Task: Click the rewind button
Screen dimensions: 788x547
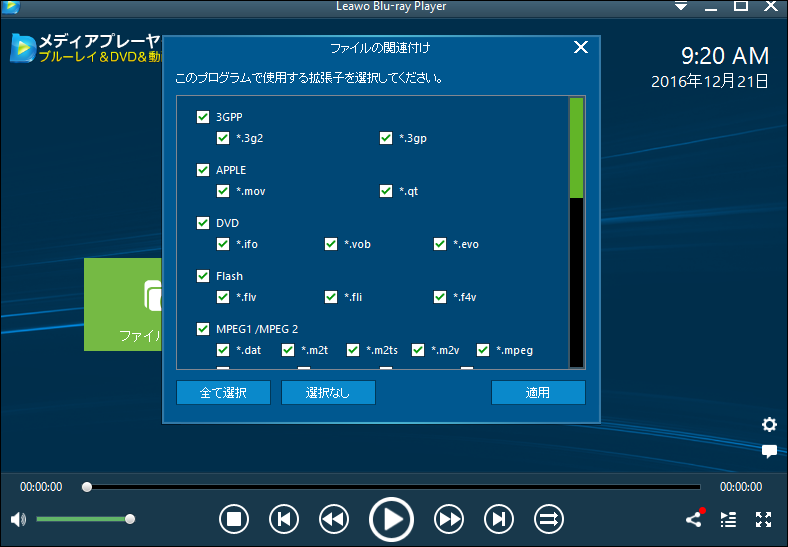Action: click(x=334, y=519)
